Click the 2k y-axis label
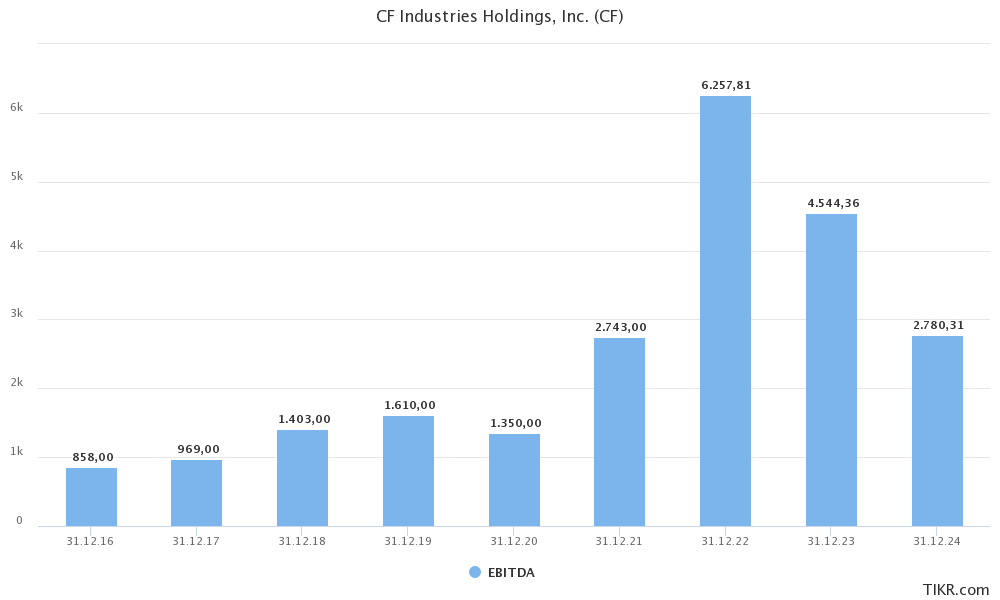The width and height of the screenshot is (1000, 600). tap(17, 382)
